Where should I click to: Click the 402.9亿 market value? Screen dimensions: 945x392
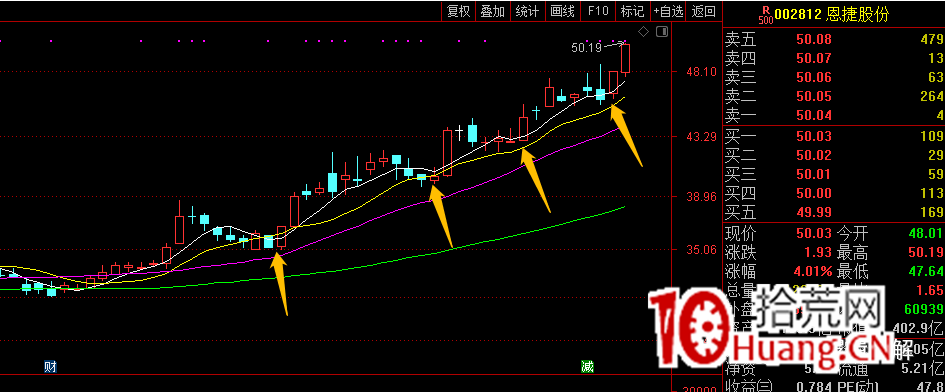click(917, 329)
